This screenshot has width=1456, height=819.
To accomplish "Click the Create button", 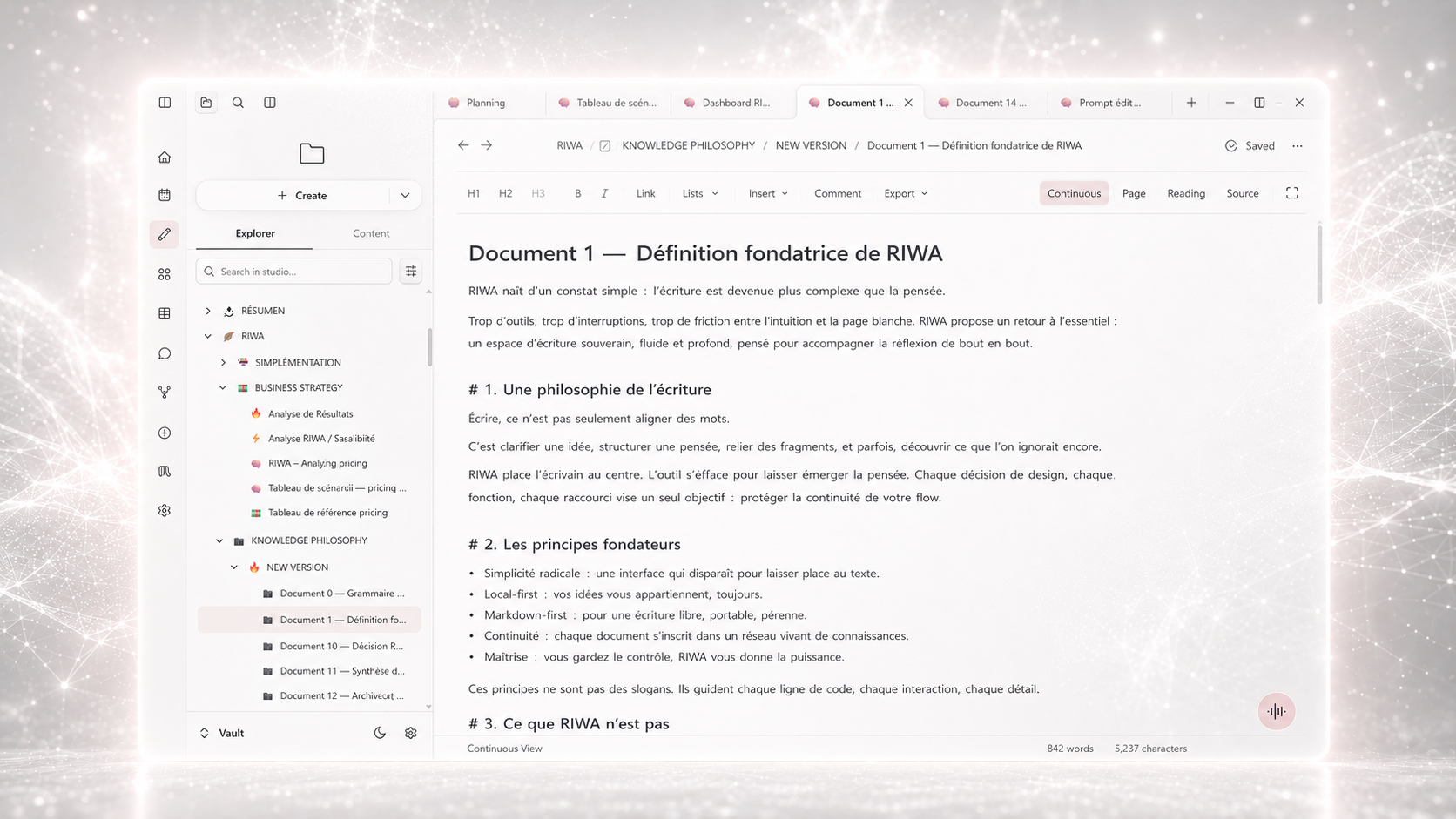I will pos(301,196).
